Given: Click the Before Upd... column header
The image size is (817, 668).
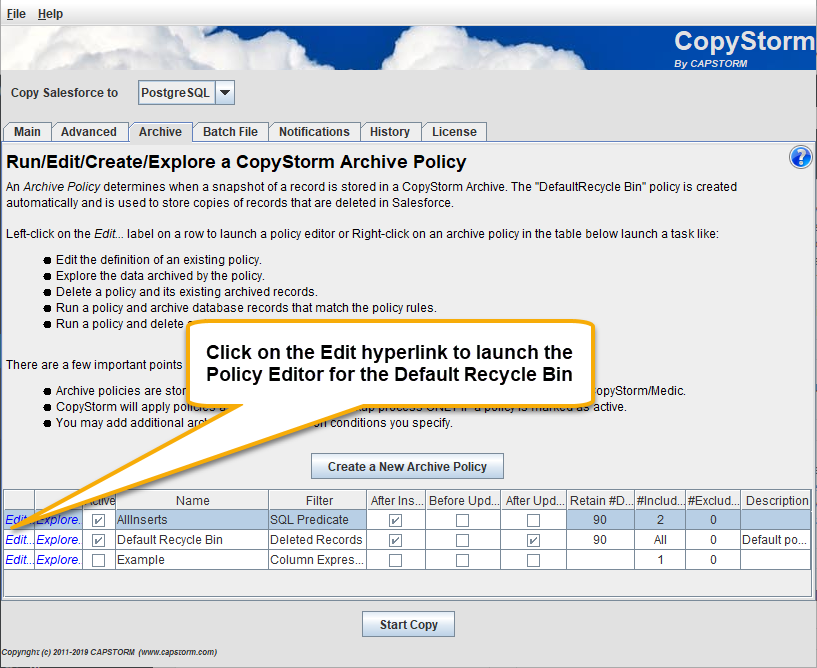Looking at the screenshot, I should [463, 500].
